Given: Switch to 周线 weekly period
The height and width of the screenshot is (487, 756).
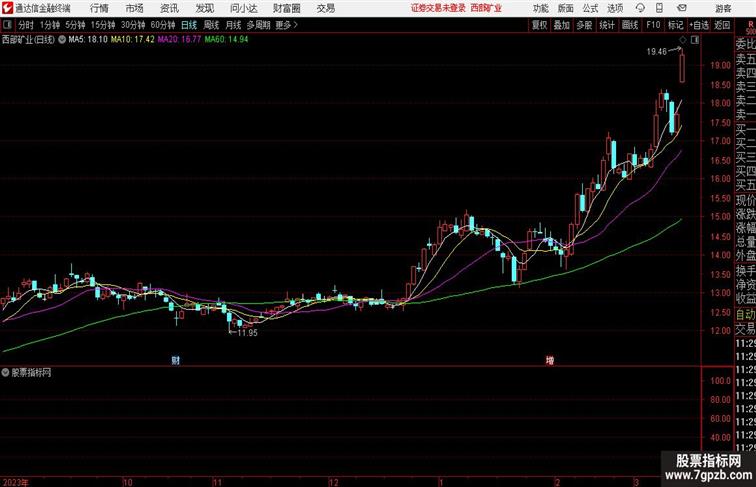Looking at the screenshot, I should pyautogui.click(x=211, y=25).
